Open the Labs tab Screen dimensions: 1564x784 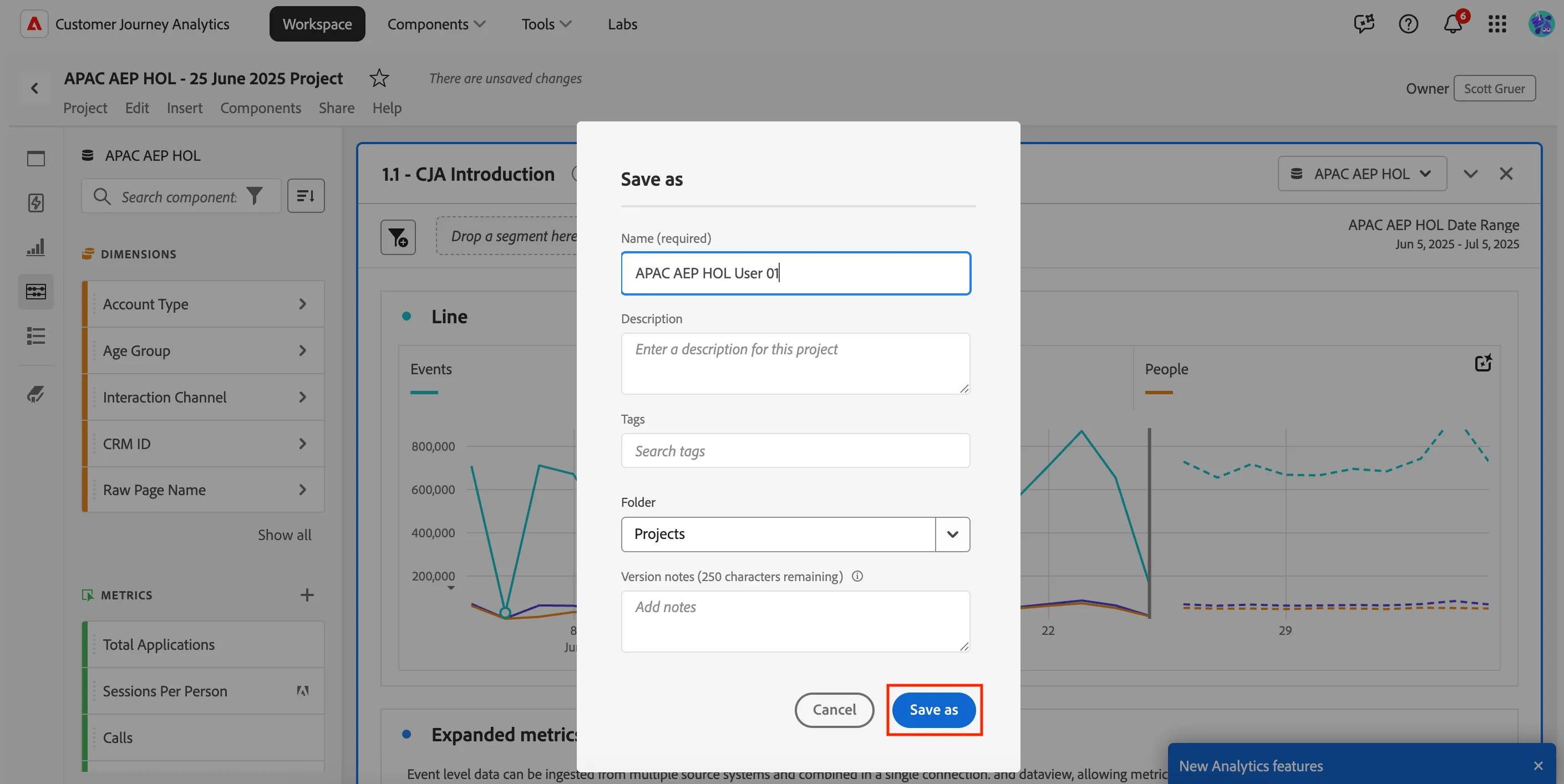(622, 24)
